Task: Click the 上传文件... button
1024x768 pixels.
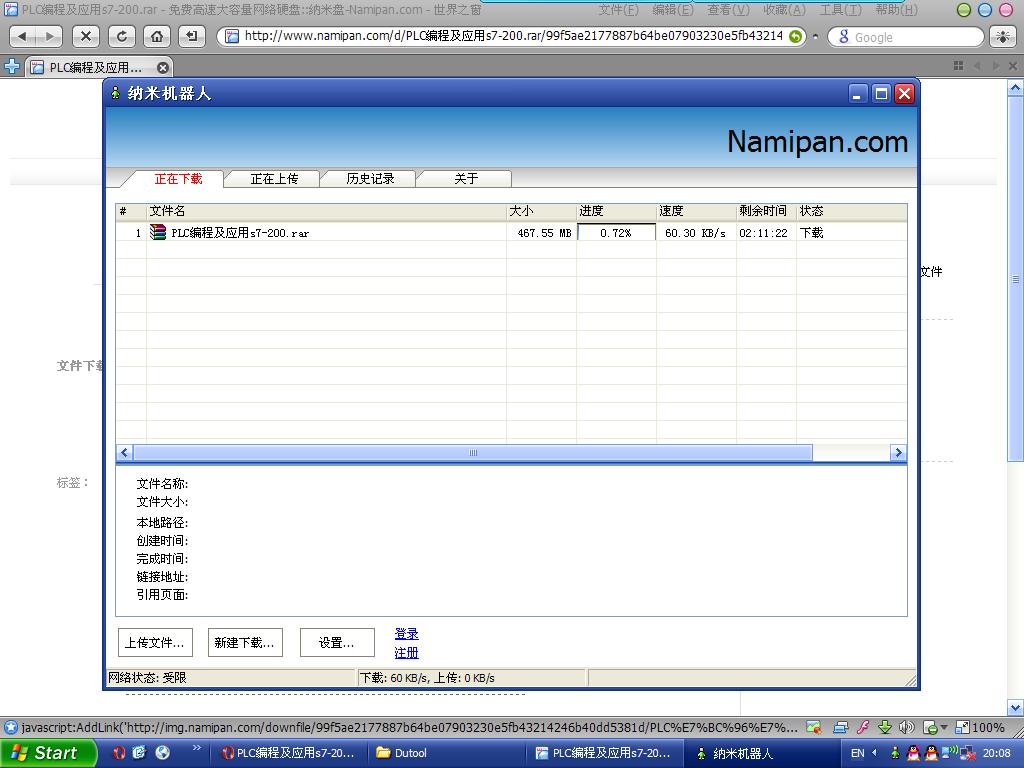Action: click(154, 643)
